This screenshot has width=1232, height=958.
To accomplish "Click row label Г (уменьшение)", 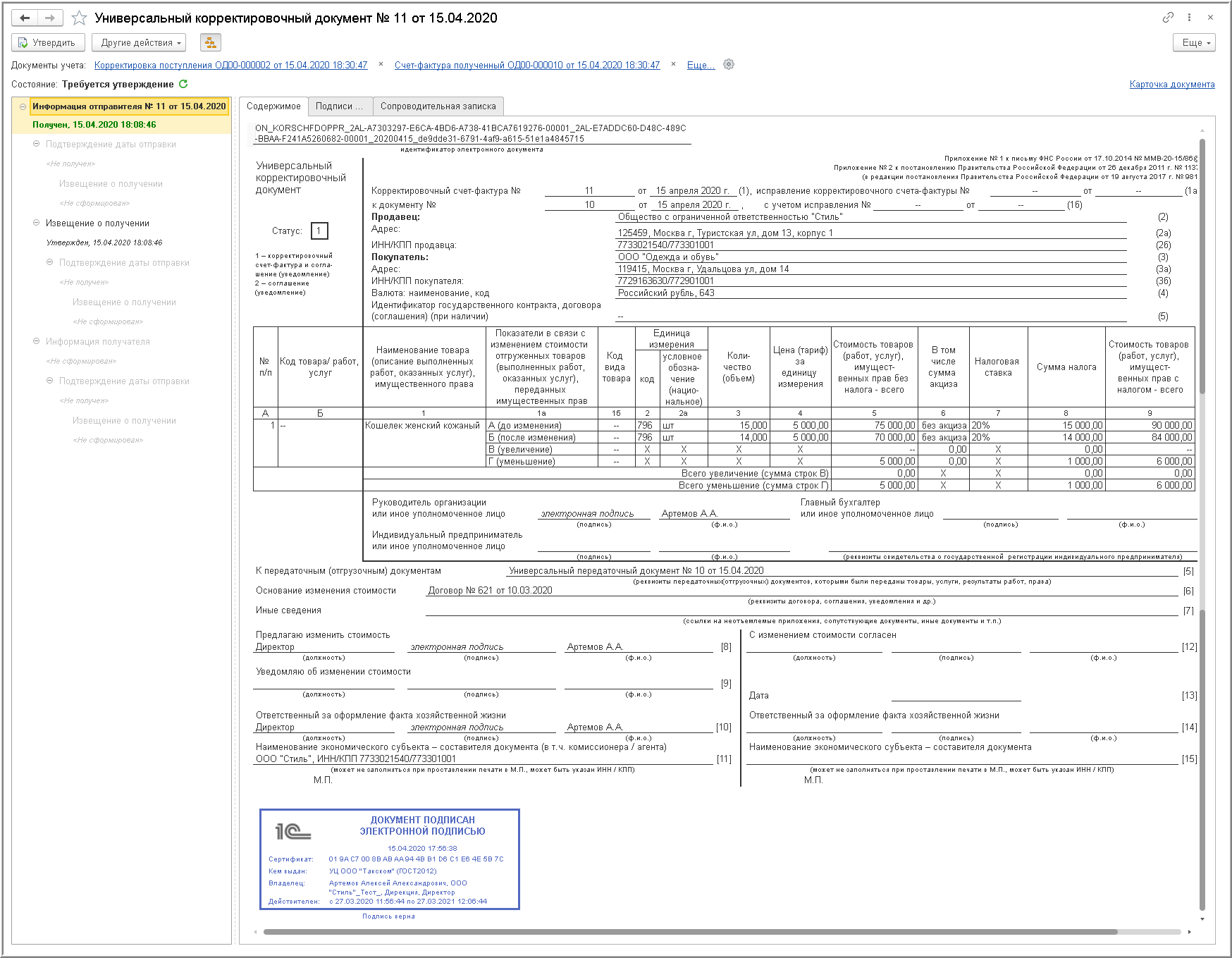I will 522,462.
